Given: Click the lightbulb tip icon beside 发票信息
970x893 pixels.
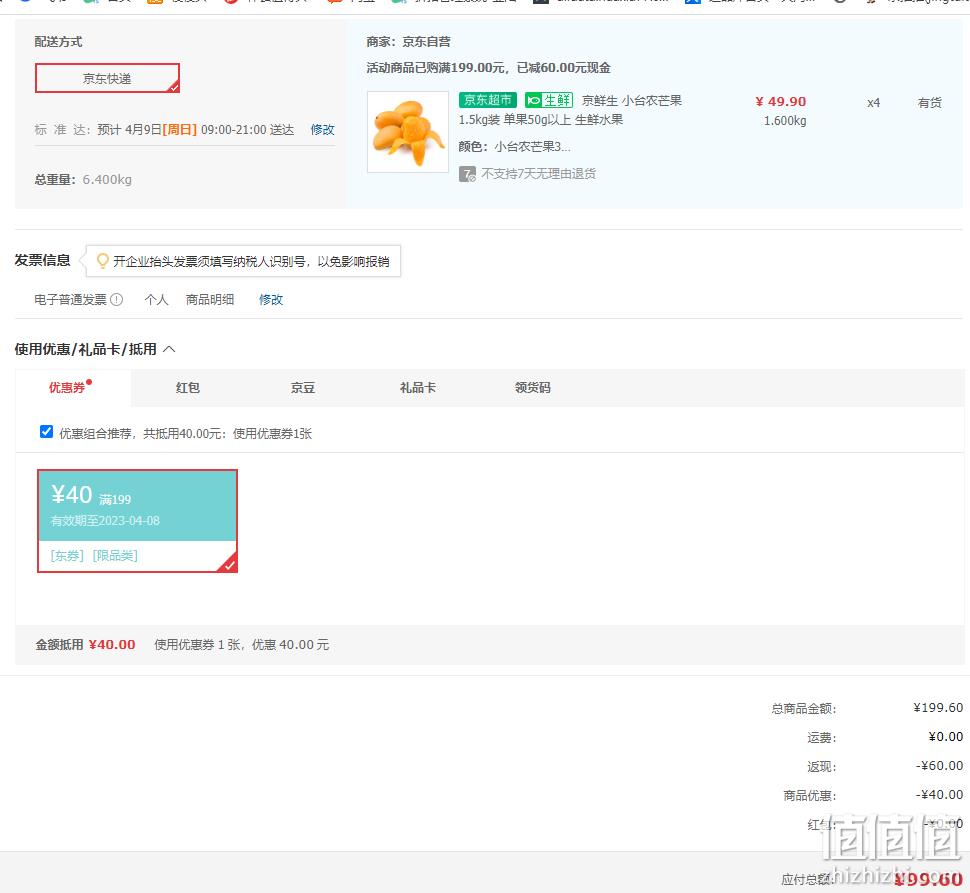Looking at the screenshot, I should (x=103, y=261).
